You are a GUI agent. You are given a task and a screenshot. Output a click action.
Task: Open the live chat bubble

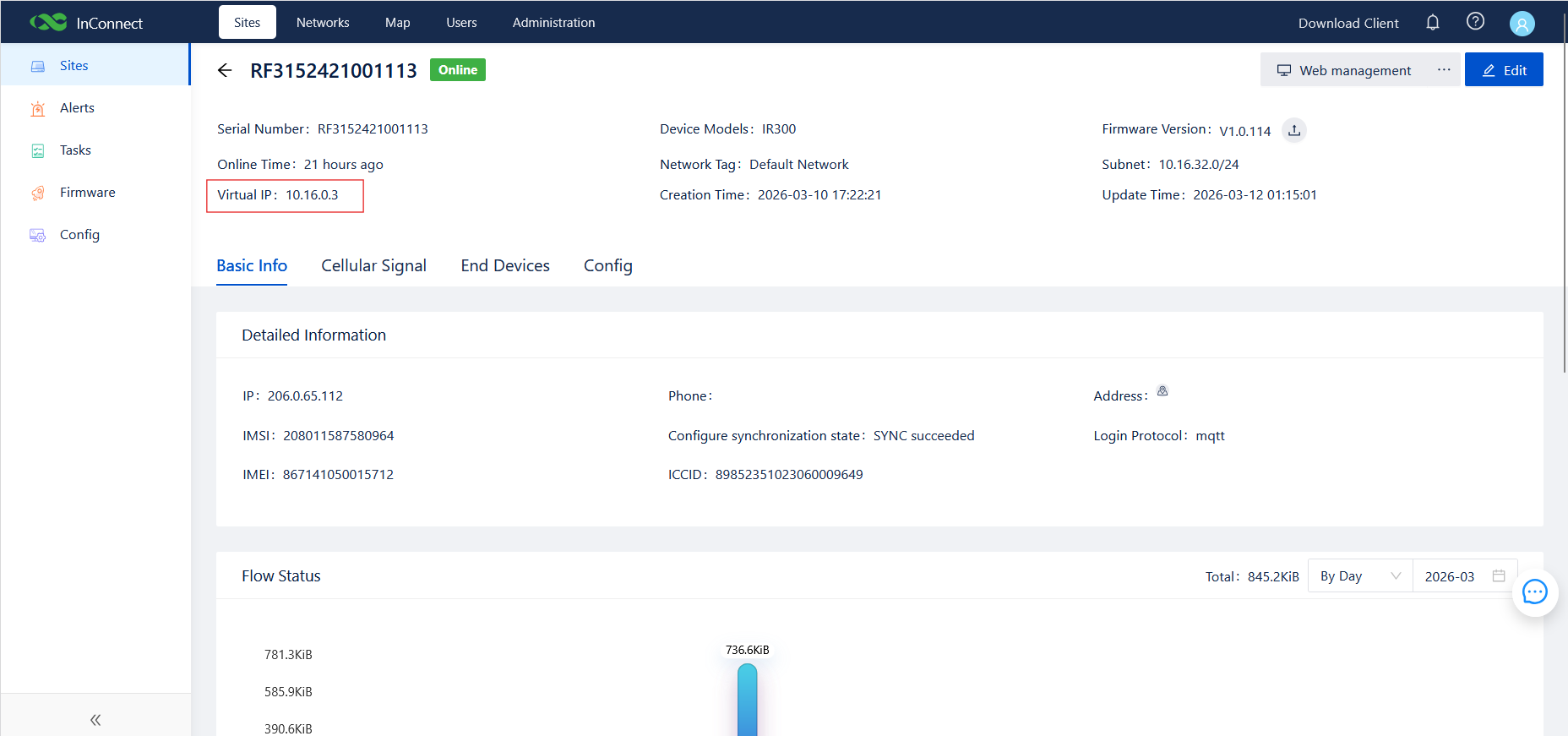(1534, 592)
